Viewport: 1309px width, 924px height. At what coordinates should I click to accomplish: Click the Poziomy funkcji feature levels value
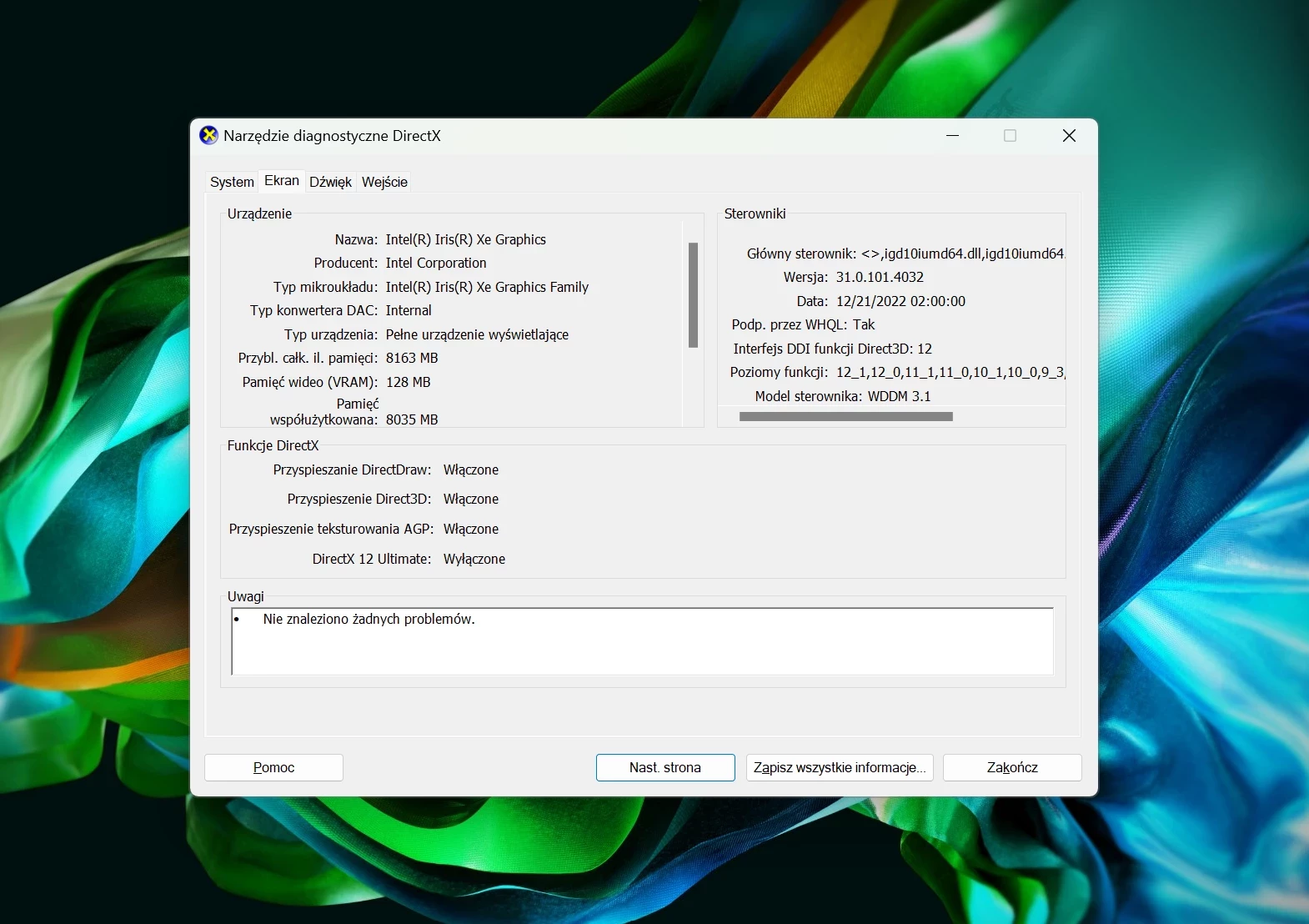pos(950,372)
